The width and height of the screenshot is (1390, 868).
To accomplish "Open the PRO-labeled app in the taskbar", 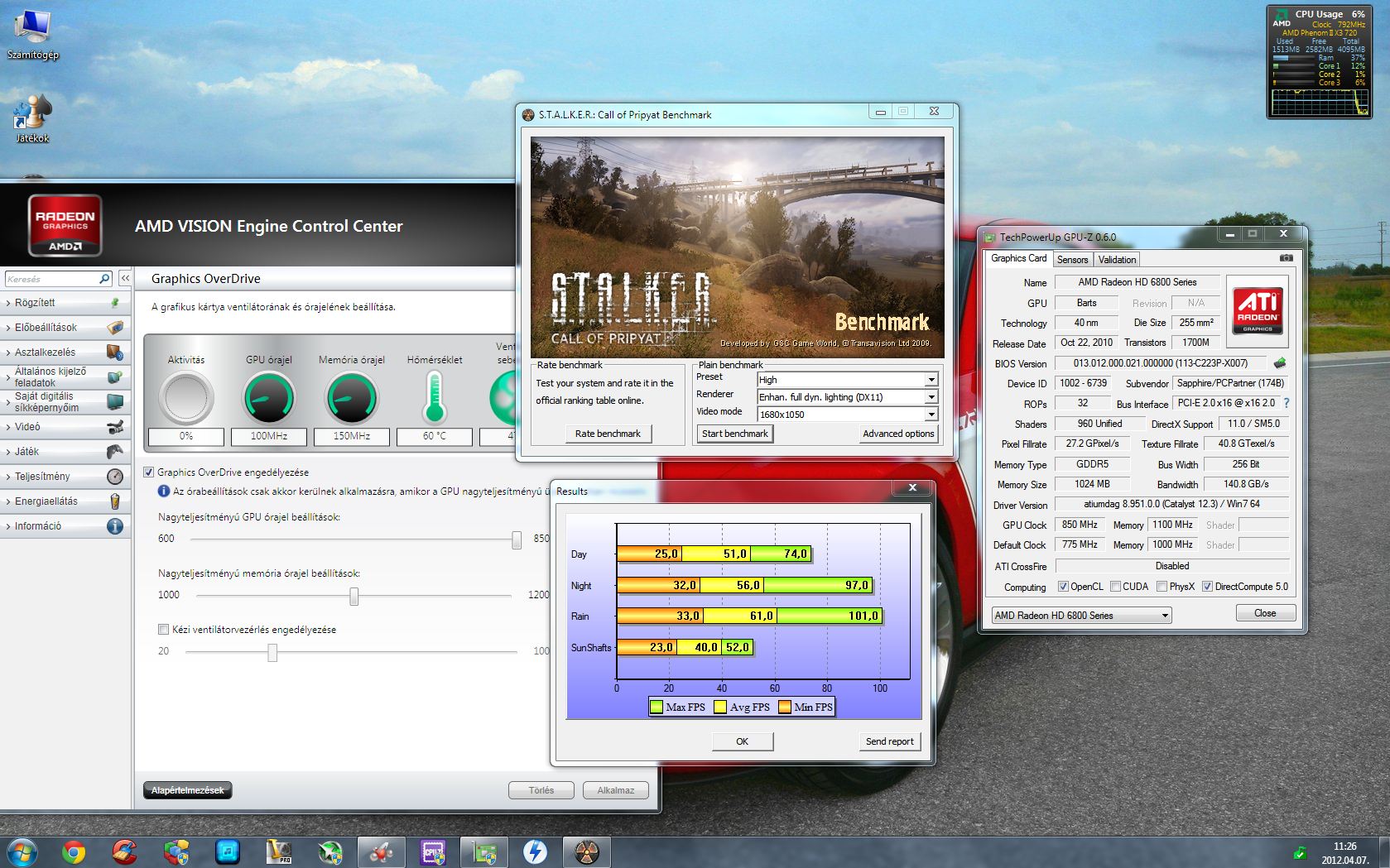I will click(x=278, y=851).
